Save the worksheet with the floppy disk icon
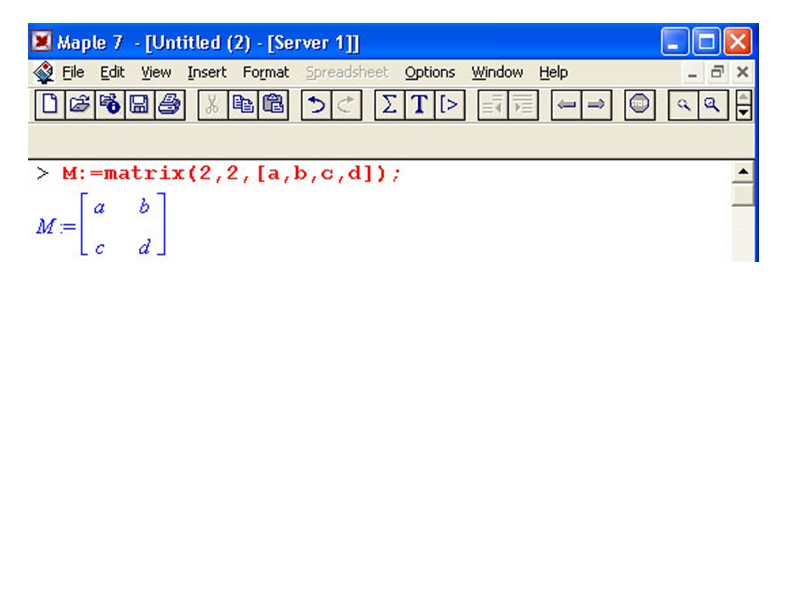The height and width of the screenshot is (600, 800). (x=139, y=105)
